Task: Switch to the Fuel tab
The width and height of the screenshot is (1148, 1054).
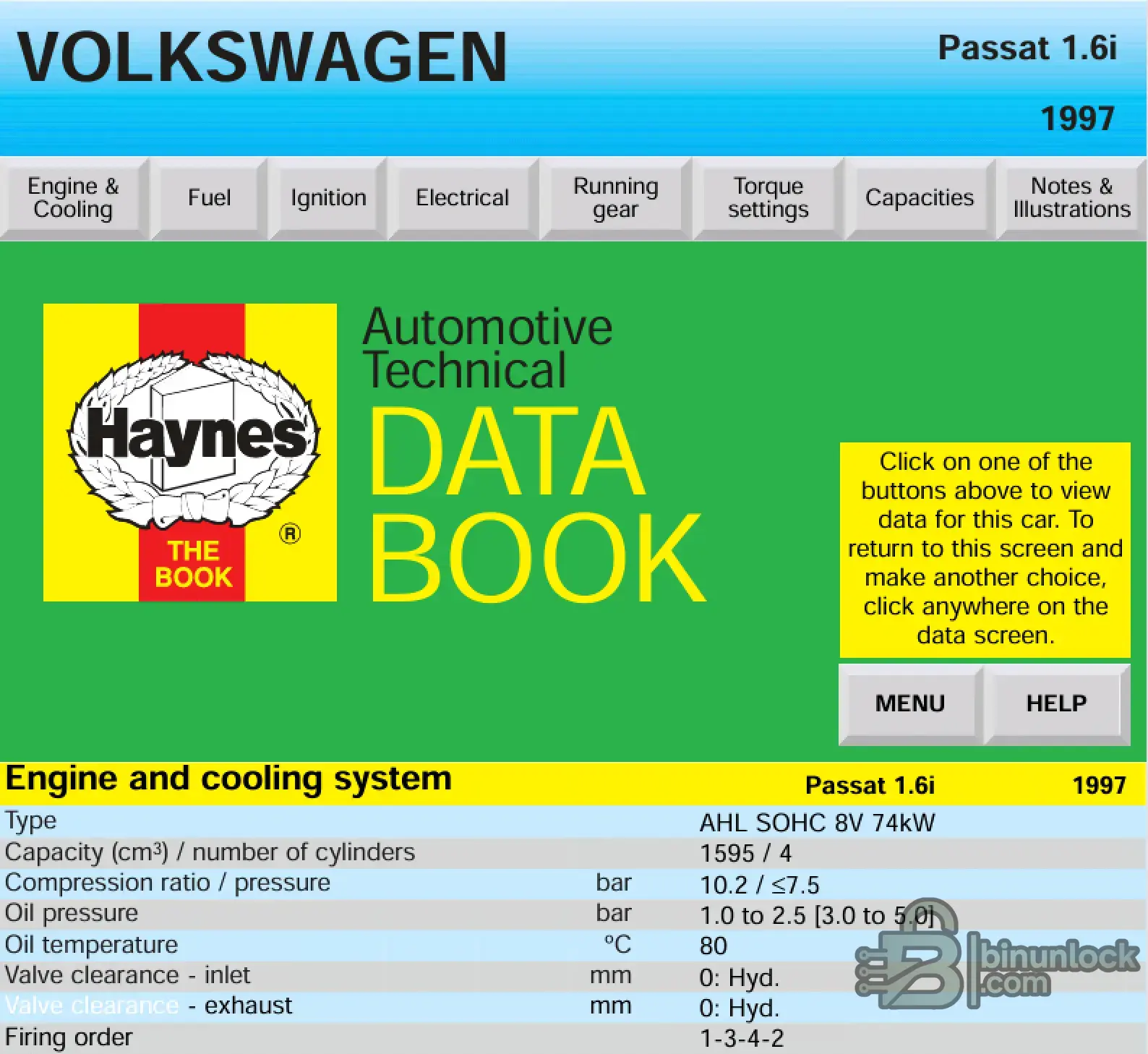Action: point(210,198)
